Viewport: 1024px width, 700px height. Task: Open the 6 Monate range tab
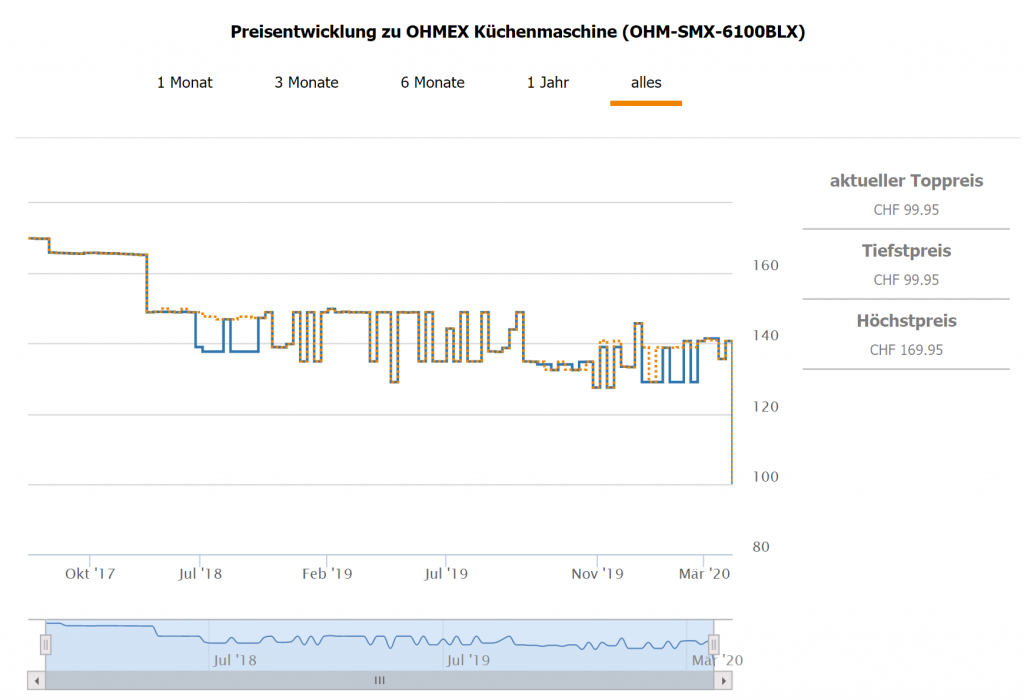432,82
